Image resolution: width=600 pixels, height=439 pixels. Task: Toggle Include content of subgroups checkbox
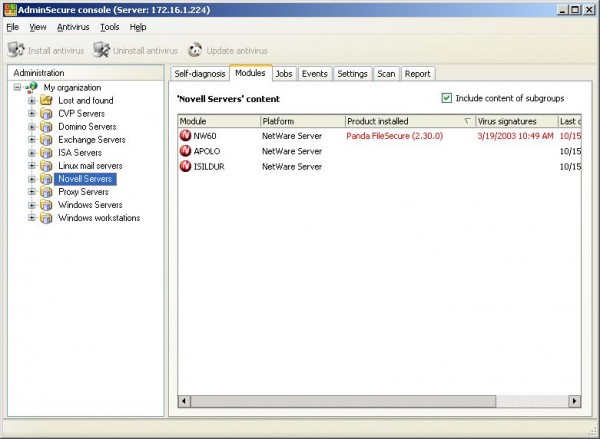coord(447,98)
